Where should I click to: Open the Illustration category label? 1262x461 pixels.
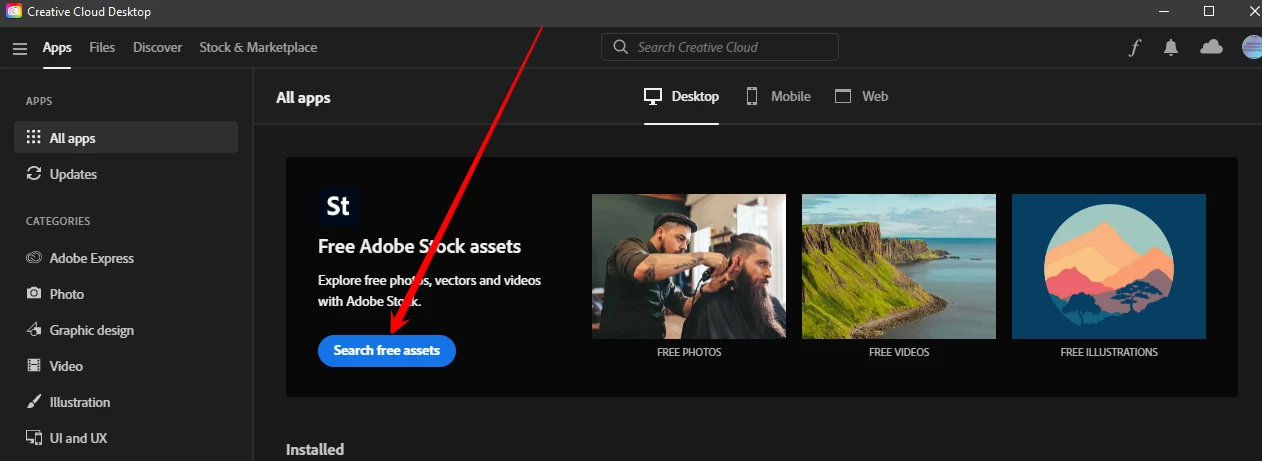(80, 402)
